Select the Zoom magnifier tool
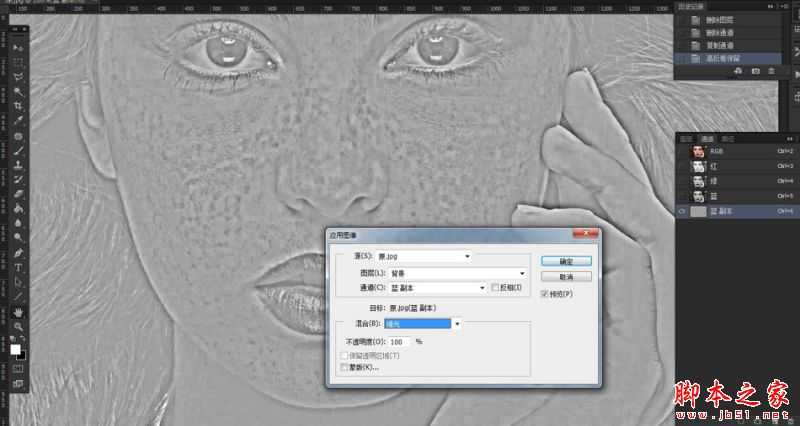800x426 pixels. (x=19, y=327)
